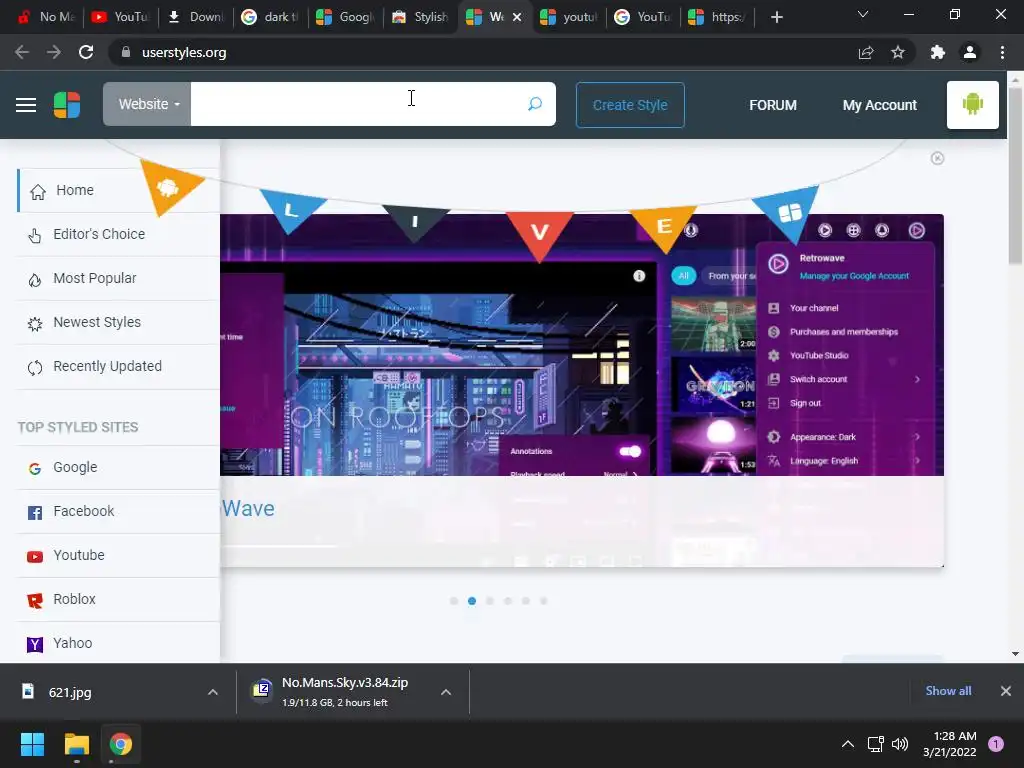Select Home in the sidebar

click(x=118, y=190)
